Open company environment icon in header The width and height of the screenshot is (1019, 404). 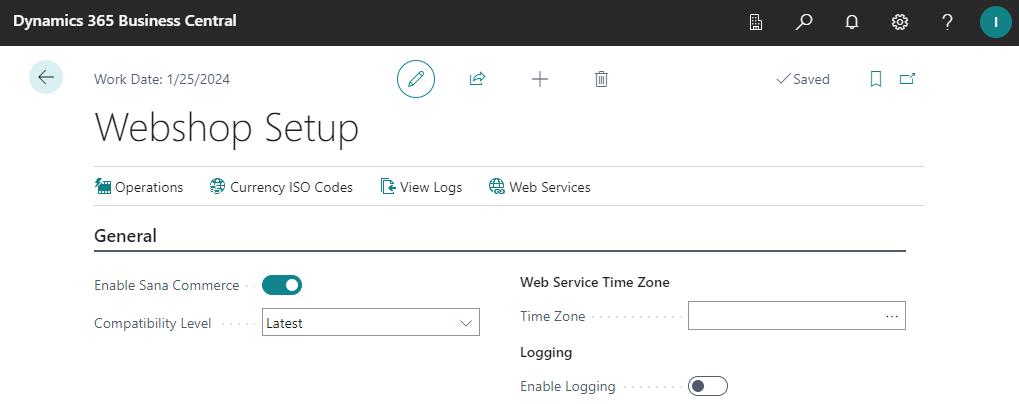click(756, 22)
